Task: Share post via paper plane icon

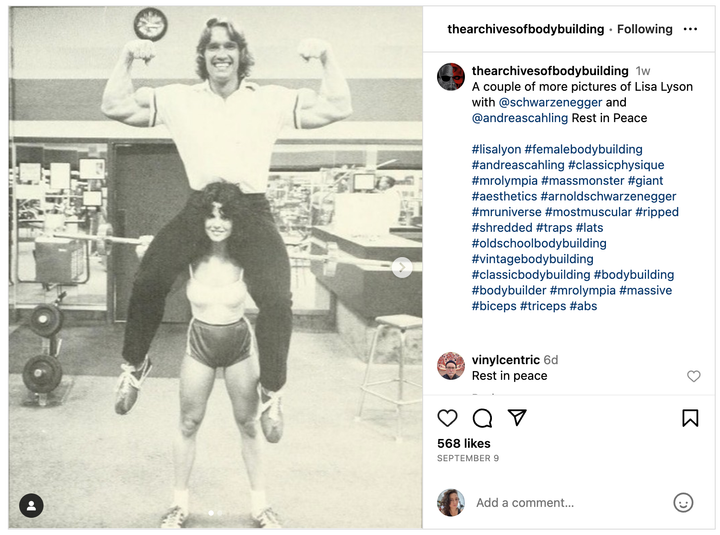Action: (x=517, y=417)
